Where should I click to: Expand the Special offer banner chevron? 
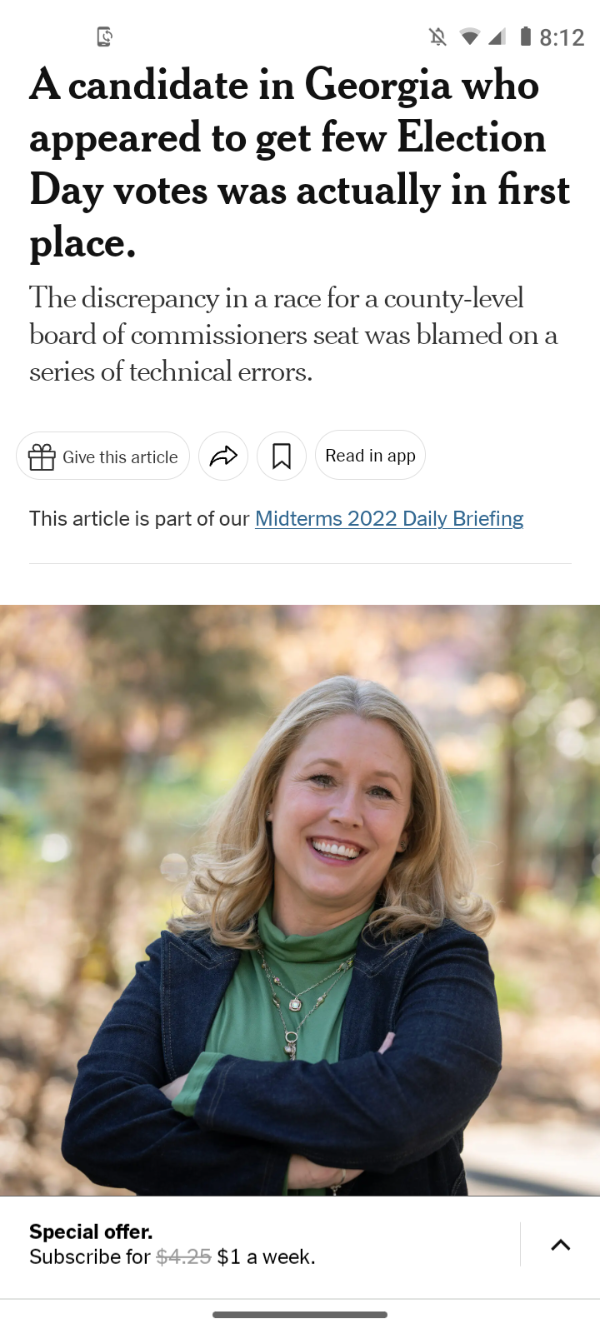coord(560,1244)
